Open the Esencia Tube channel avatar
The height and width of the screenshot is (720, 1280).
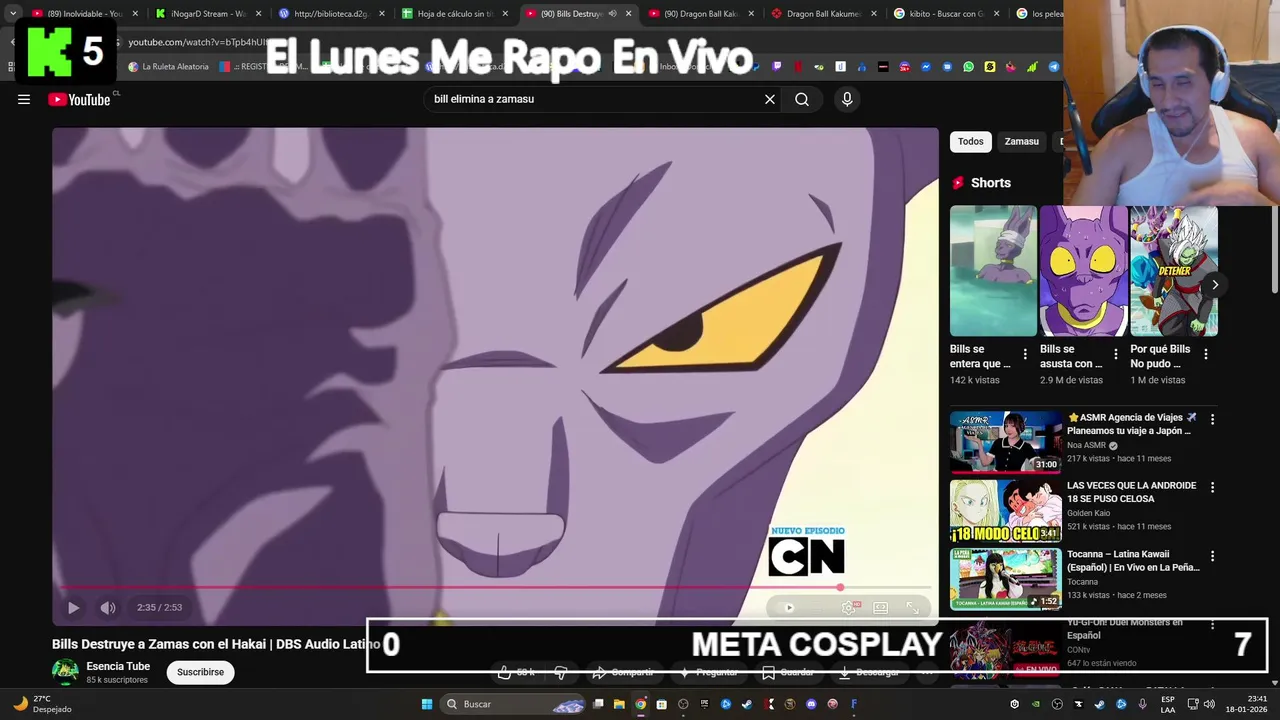pos(65,671)
